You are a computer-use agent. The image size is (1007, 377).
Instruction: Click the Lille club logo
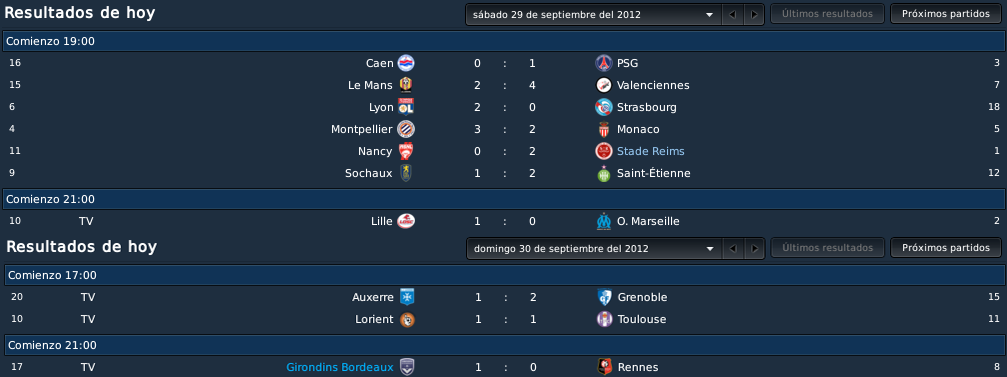[x=406, y=221]
